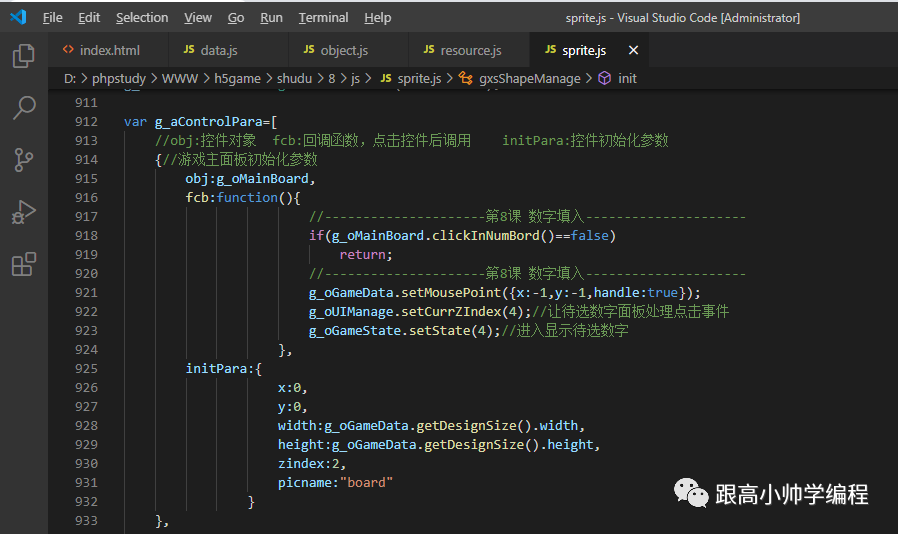Expand the h5game breadcrumb folder

point(237,78)
